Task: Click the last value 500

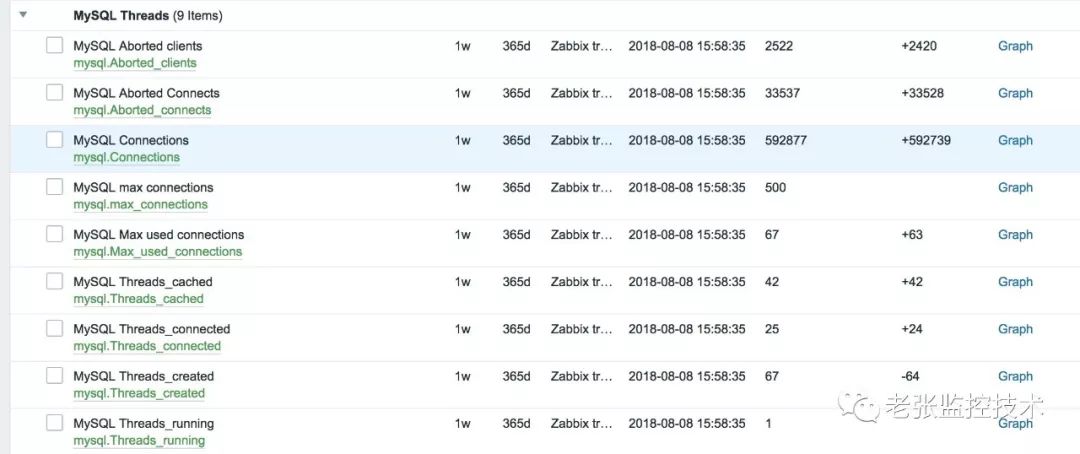Action: [776, 187]
